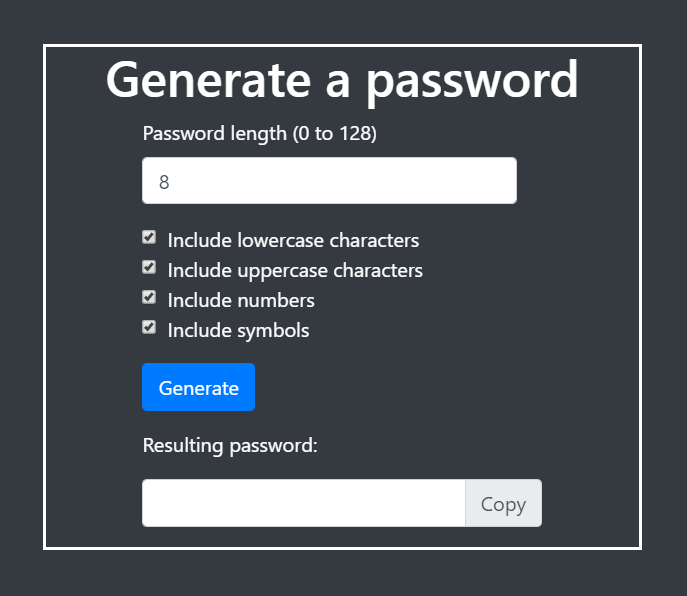Click the 'Include lowercase characters' label text
This screenshot has height=596, width=687.
pyautogui.click(x=293, y=241)
